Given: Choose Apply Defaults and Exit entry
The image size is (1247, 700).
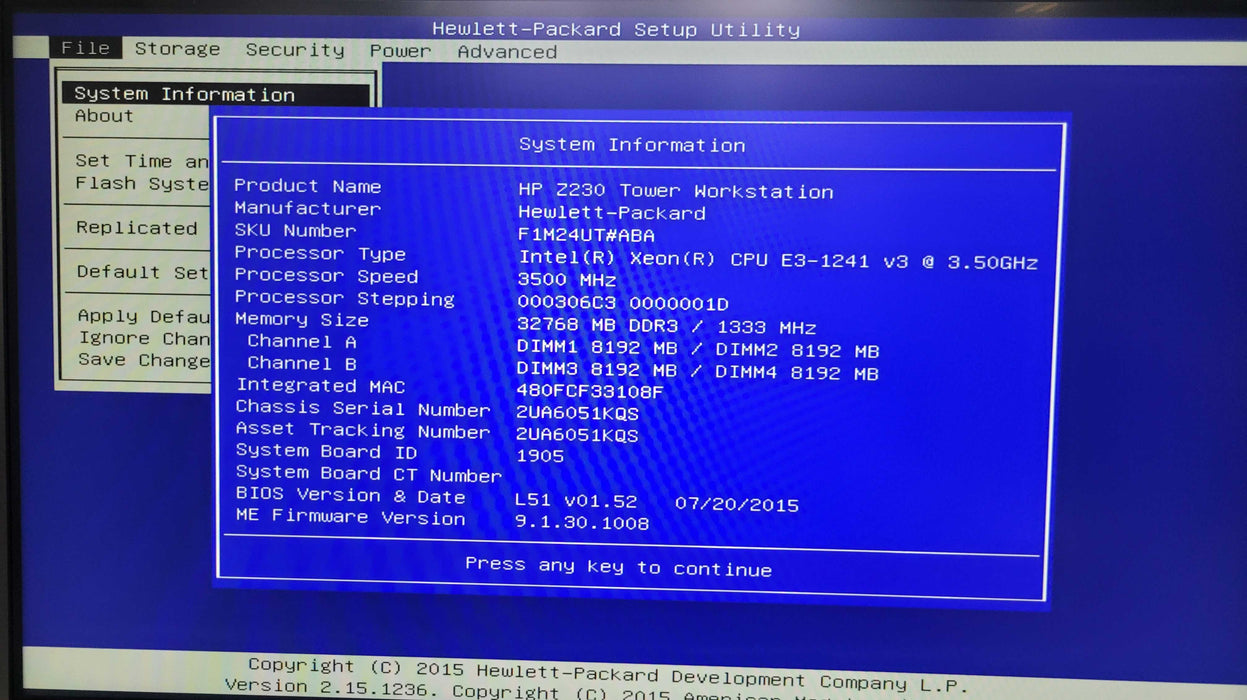Looking at the screenshot, I should (144, 316).
